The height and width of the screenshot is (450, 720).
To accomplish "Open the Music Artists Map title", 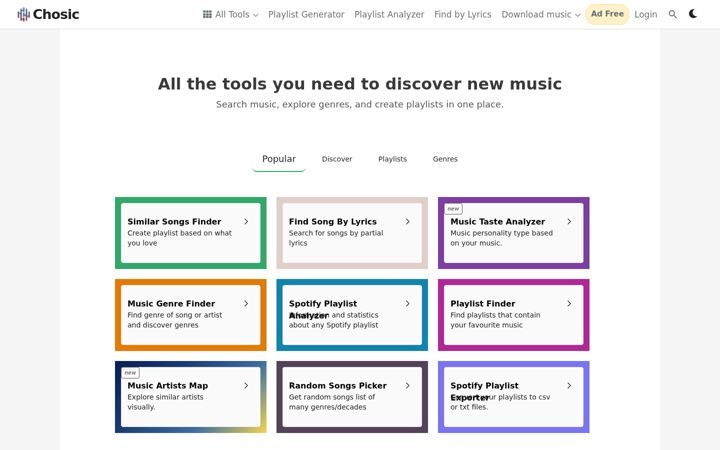I will [x=168, y=386].
